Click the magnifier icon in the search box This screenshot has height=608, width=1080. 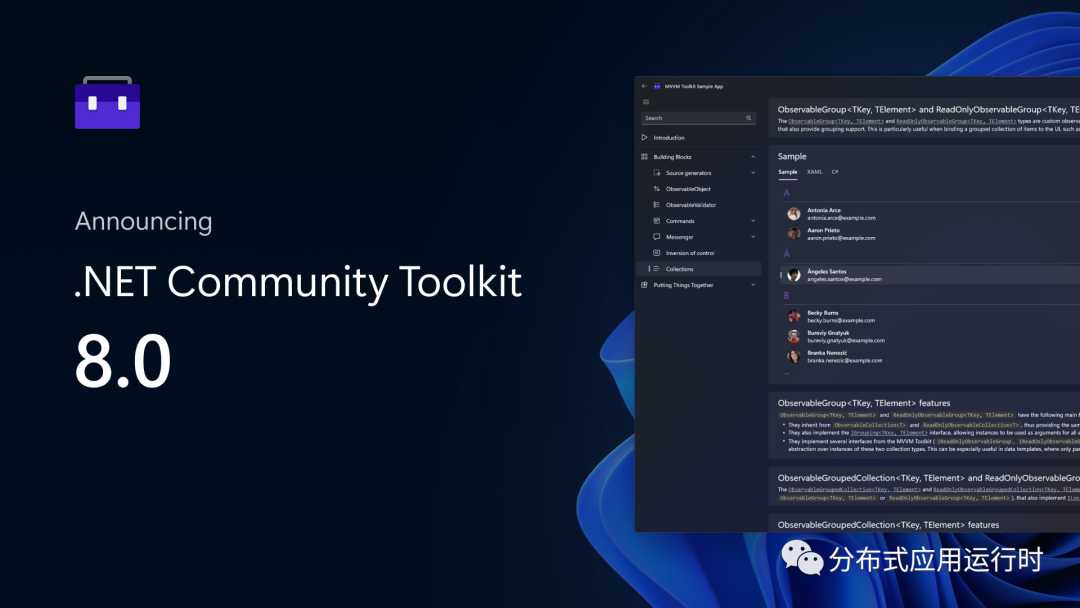click(x=749, y=118)
